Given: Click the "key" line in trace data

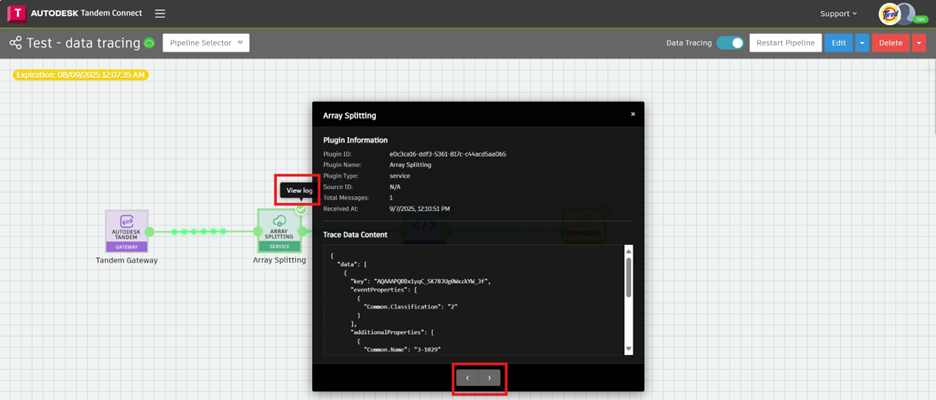Looking at the screenshot, I should click(420, 281).
